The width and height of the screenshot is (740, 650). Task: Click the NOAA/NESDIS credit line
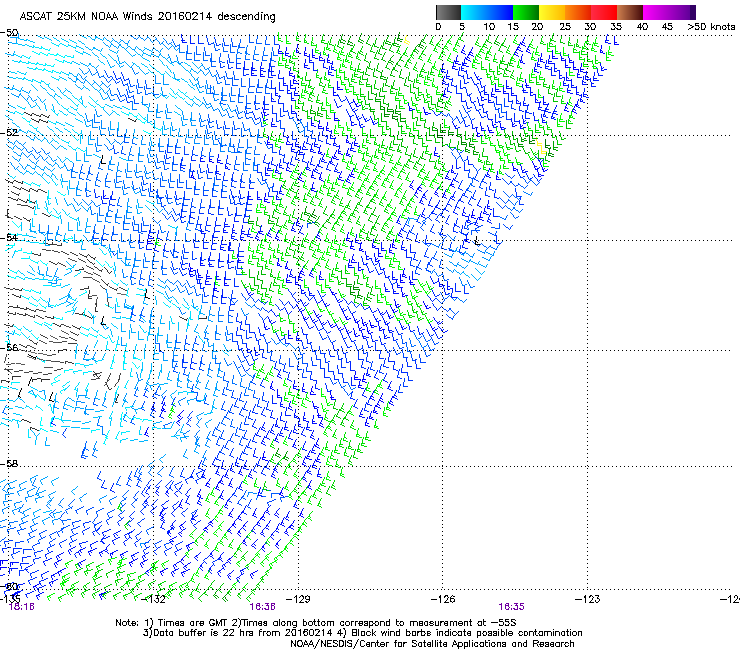click(x=432, y=644)
